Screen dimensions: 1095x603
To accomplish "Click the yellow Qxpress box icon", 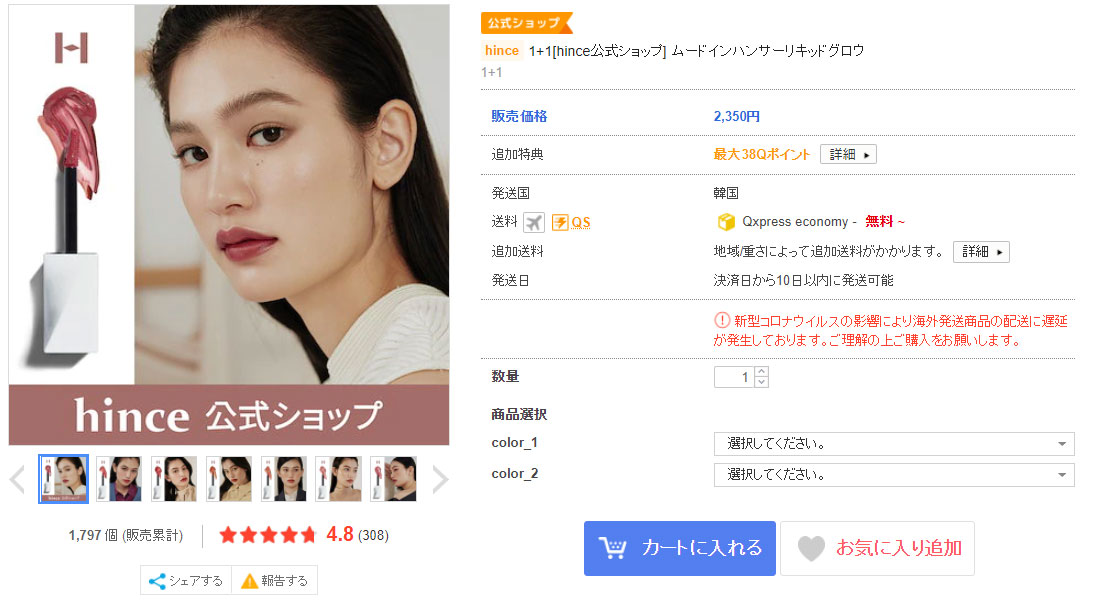I will tap(726, 221).
